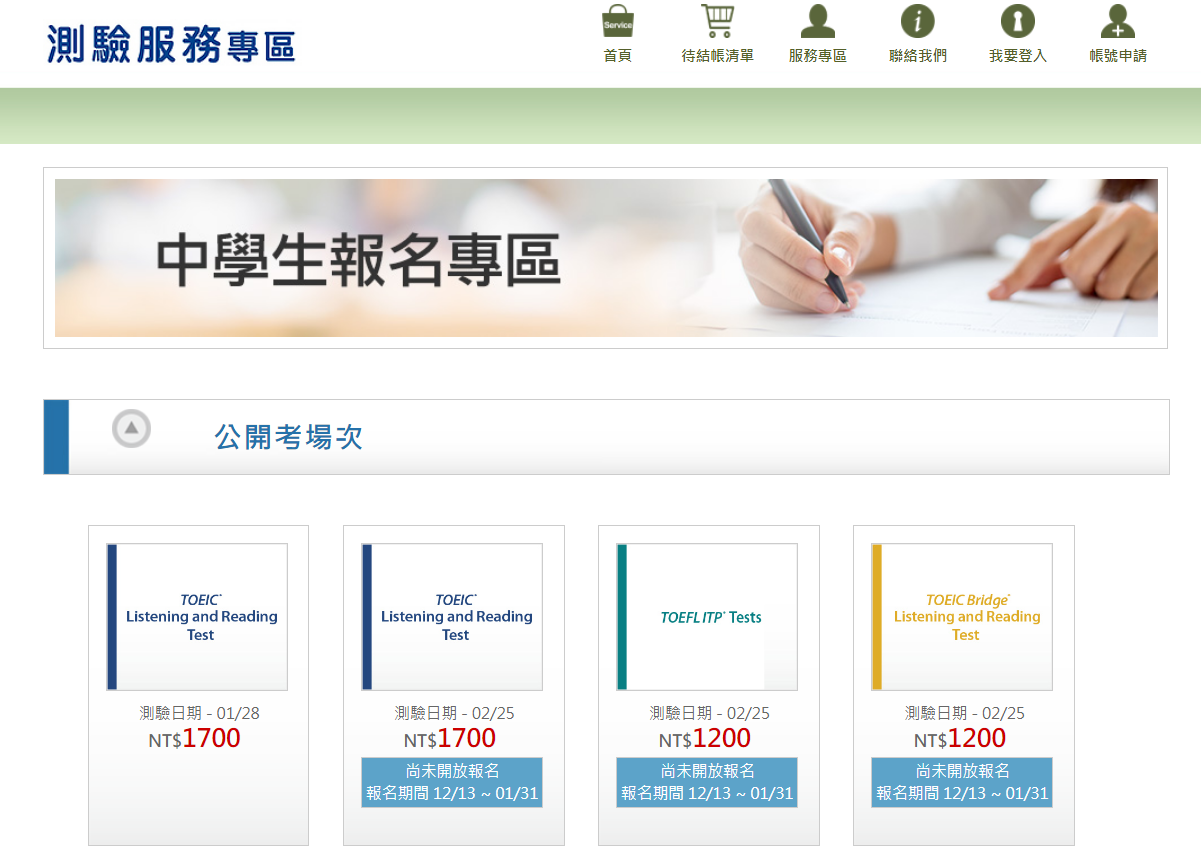This screenshot has height=861, width=1201.
Task: Click the 服務專區 person icon
Action: [x=818, y=21]
